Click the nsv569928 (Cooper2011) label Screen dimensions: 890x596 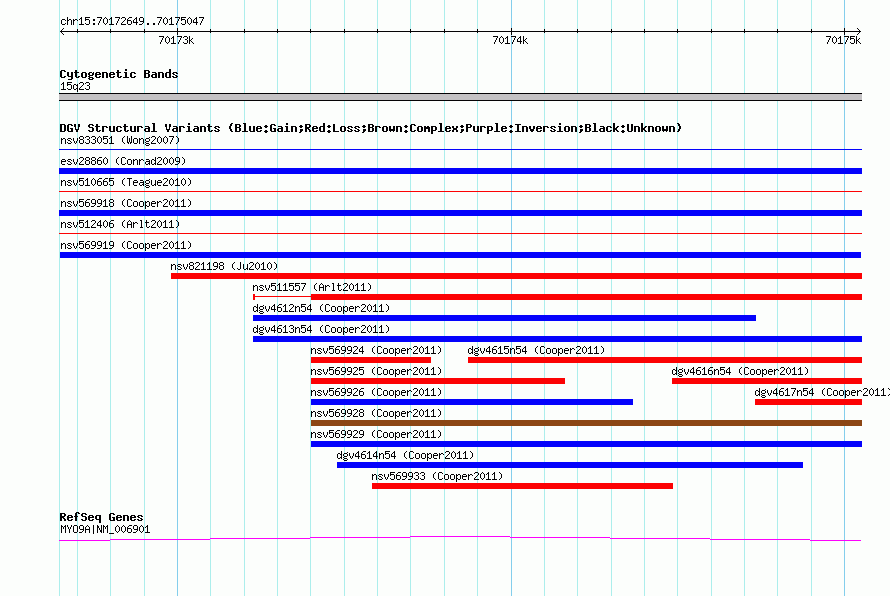pyautogui.click(x=376, y=413)
